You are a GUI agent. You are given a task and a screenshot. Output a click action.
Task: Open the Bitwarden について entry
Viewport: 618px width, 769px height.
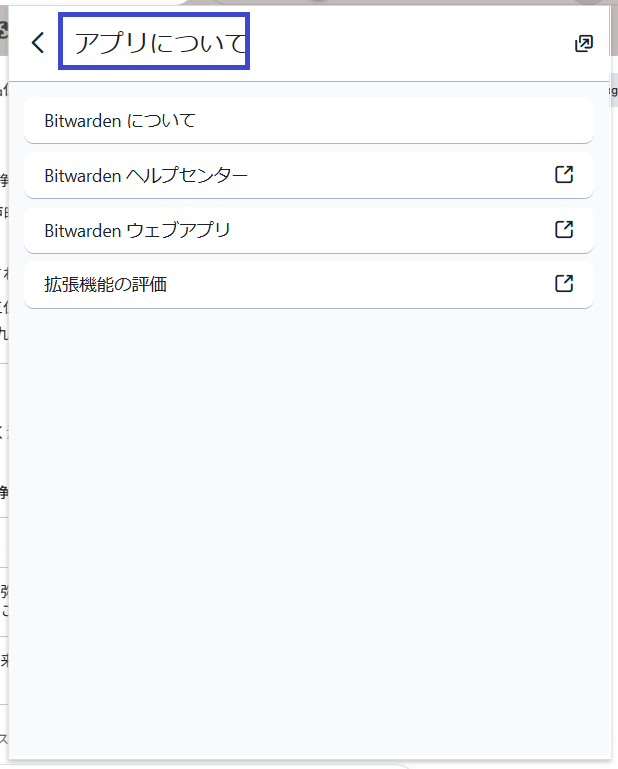(120, 121)
